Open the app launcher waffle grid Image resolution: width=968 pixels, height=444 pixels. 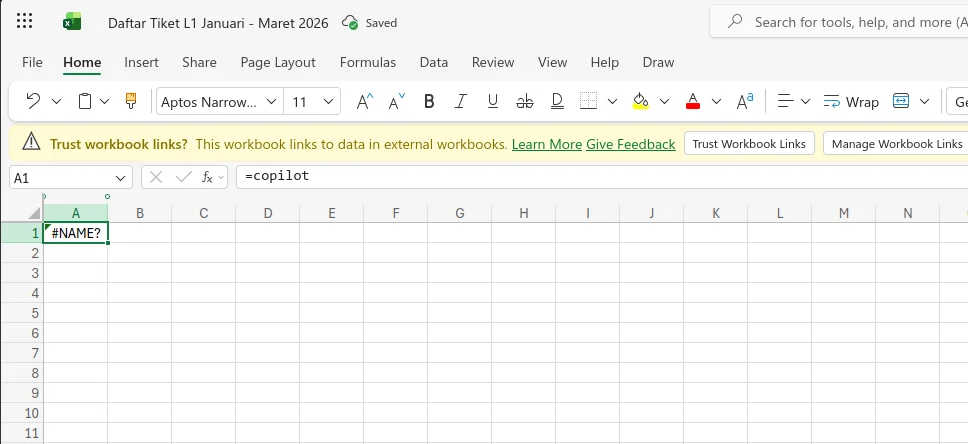point(25,22)
